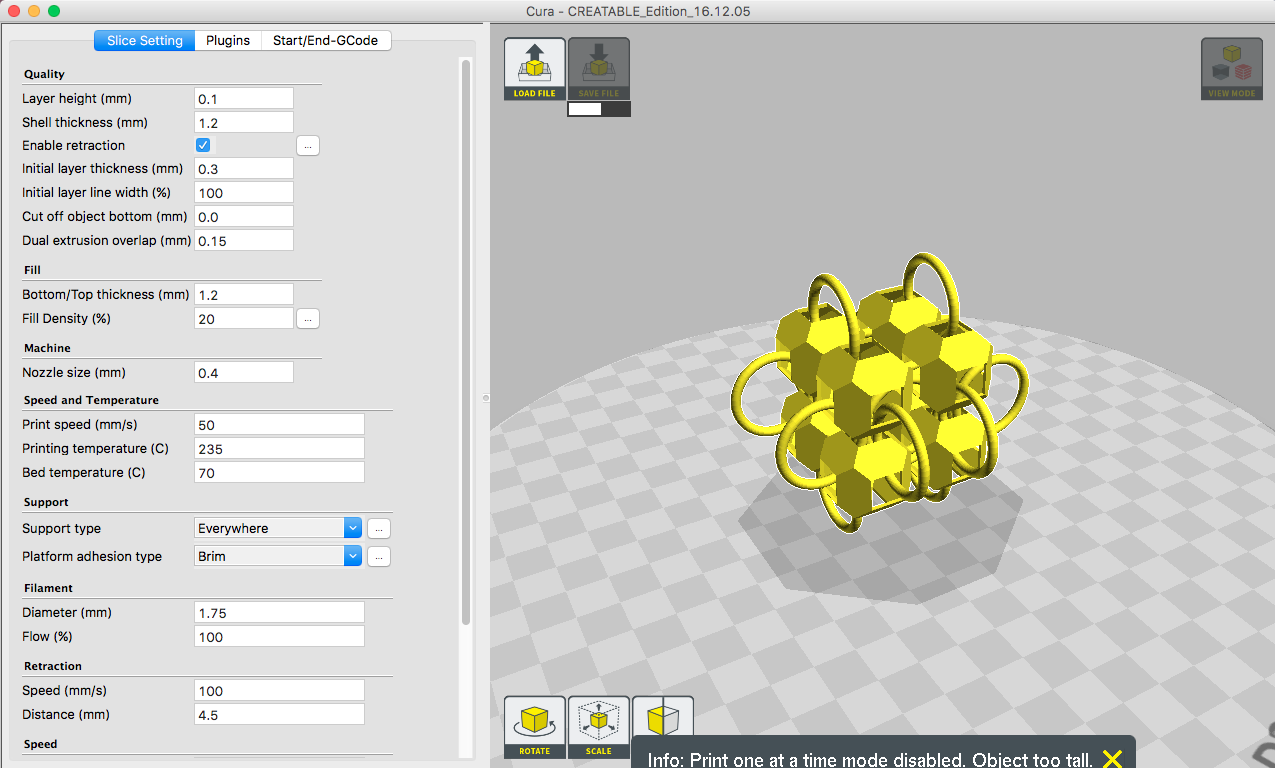Open retraction settings ellipsis button
1275x768 pixels.
[308, 146]
